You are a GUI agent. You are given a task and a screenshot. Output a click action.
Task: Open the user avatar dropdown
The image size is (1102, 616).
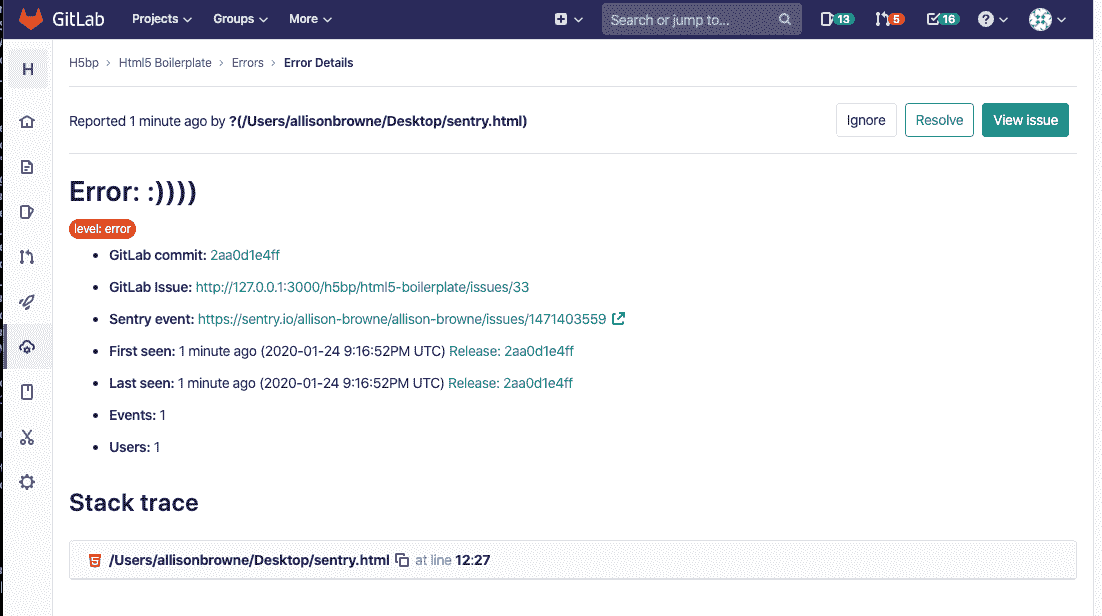pyautogui.click(x=1046, y=18)
